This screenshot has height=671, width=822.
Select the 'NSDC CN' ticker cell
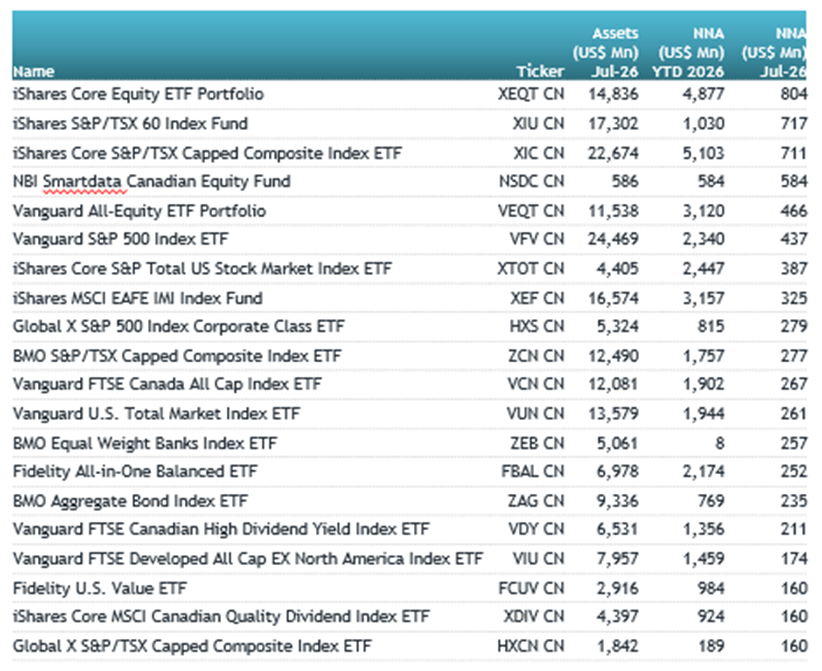coord(532,181)
